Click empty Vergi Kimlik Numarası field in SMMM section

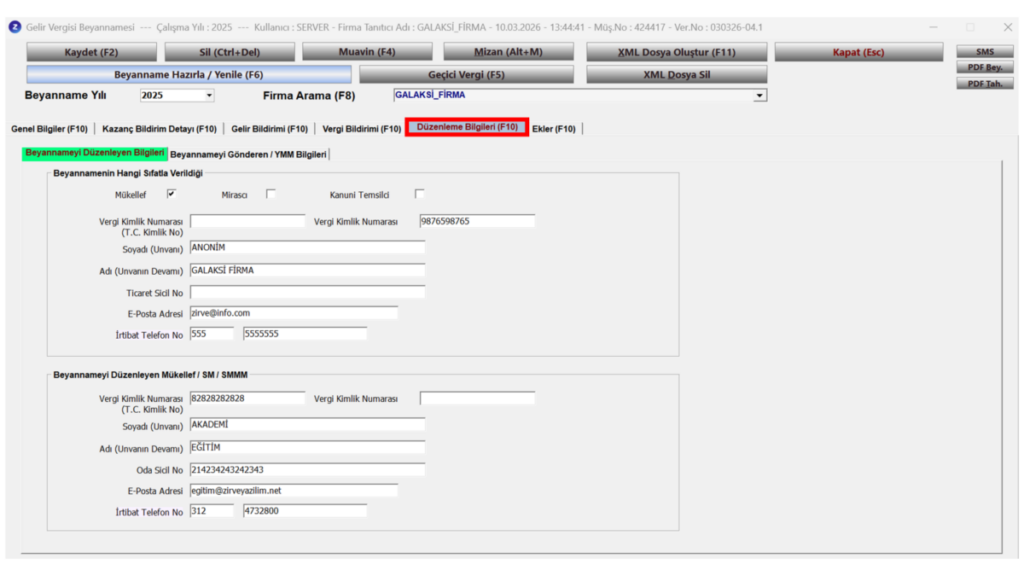pyautogui.click(x=477, y=398)
